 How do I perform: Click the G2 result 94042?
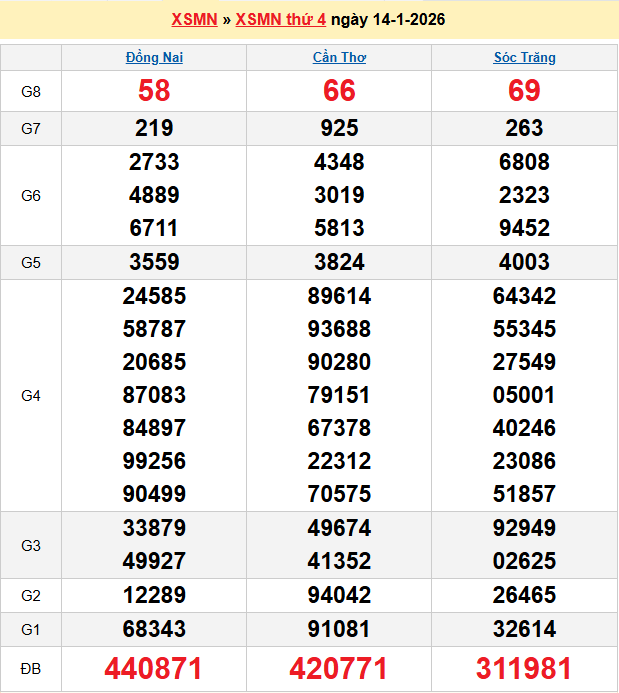coord(339,595)
